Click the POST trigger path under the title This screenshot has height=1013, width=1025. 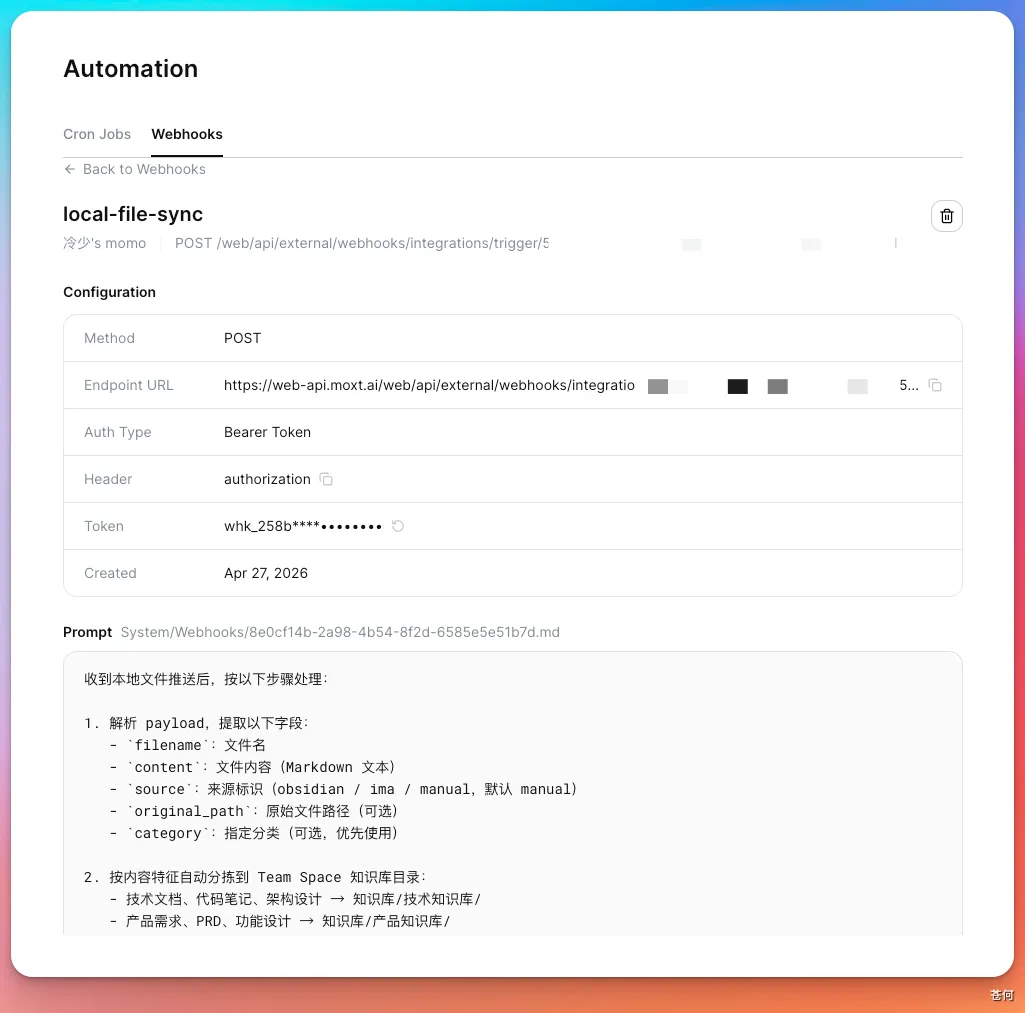coord(361,243)
